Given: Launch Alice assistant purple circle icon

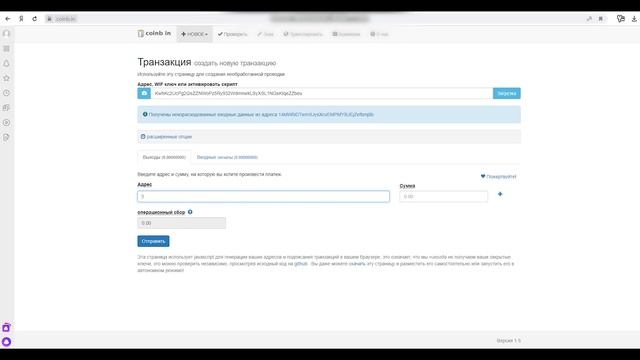Looking at the screenshot, I should 6,342.
